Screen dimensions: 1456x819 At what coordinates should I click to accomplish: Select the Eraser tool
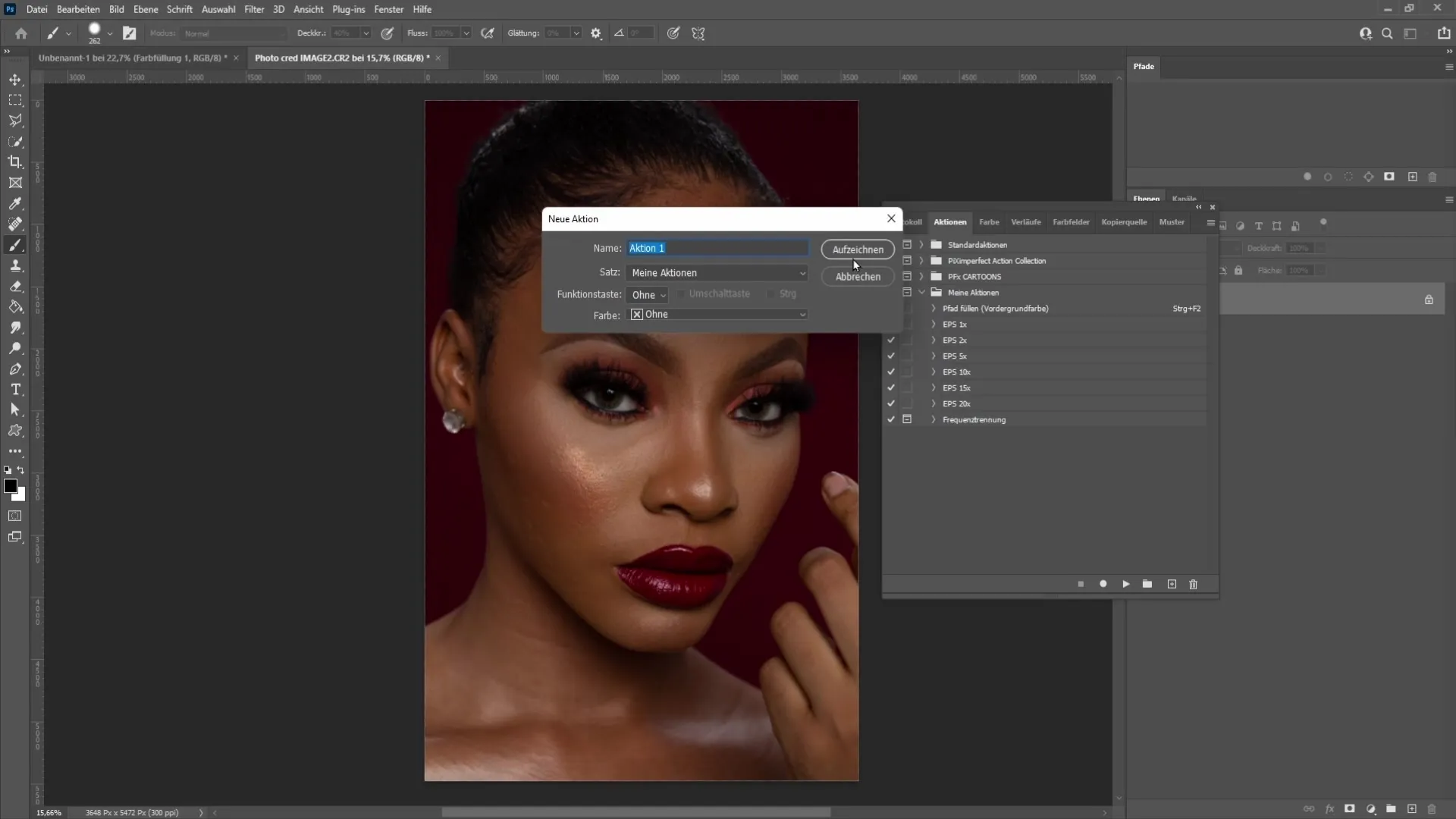pyautogui.click(x=15, y=287)
